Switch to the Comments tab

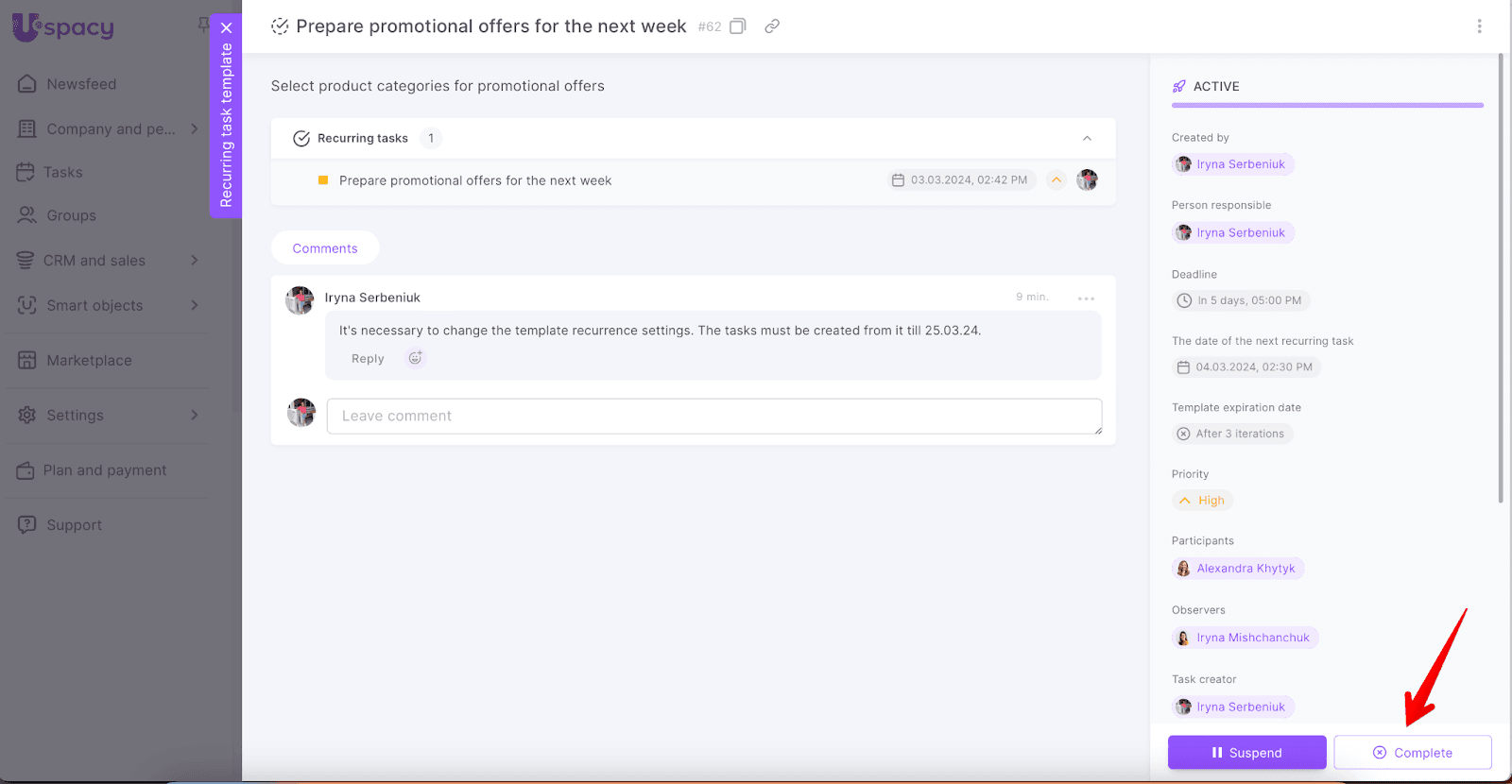point(325,248)
